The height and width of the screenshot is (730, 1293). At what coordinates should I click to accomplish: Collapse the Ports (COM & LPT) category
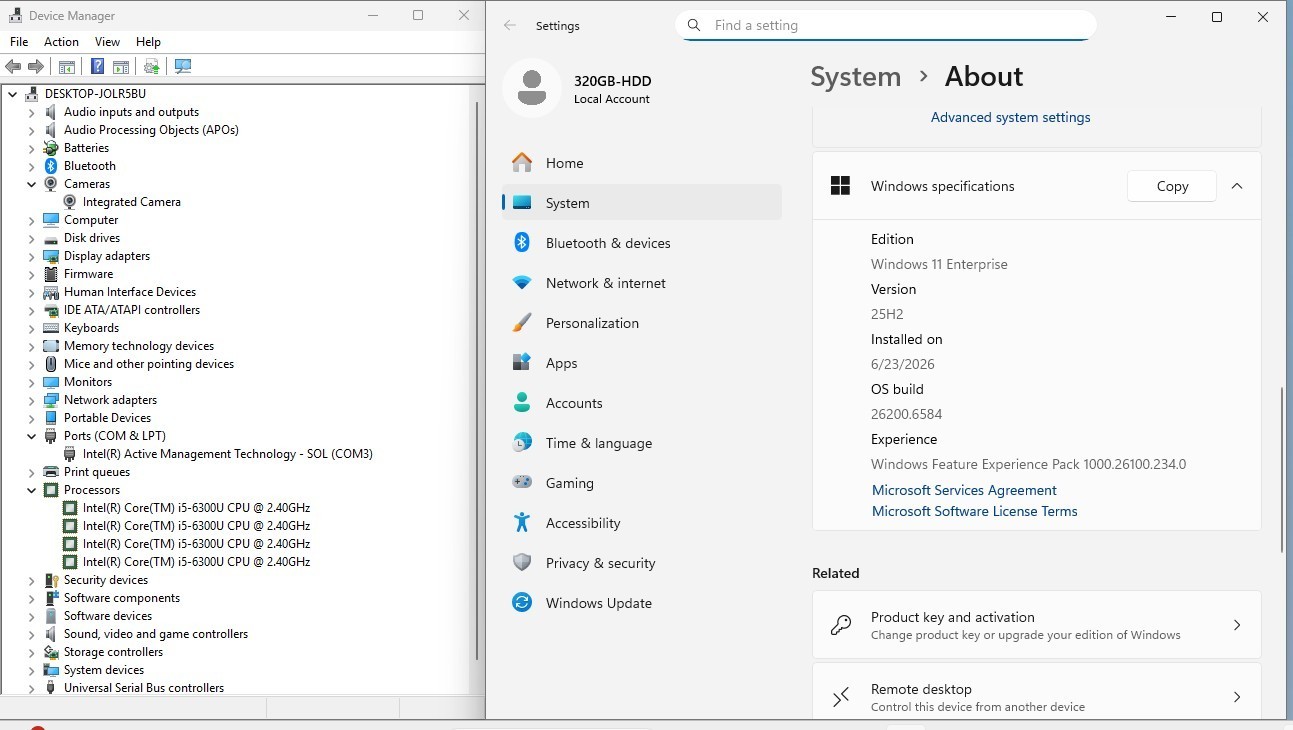pos(32,436)
